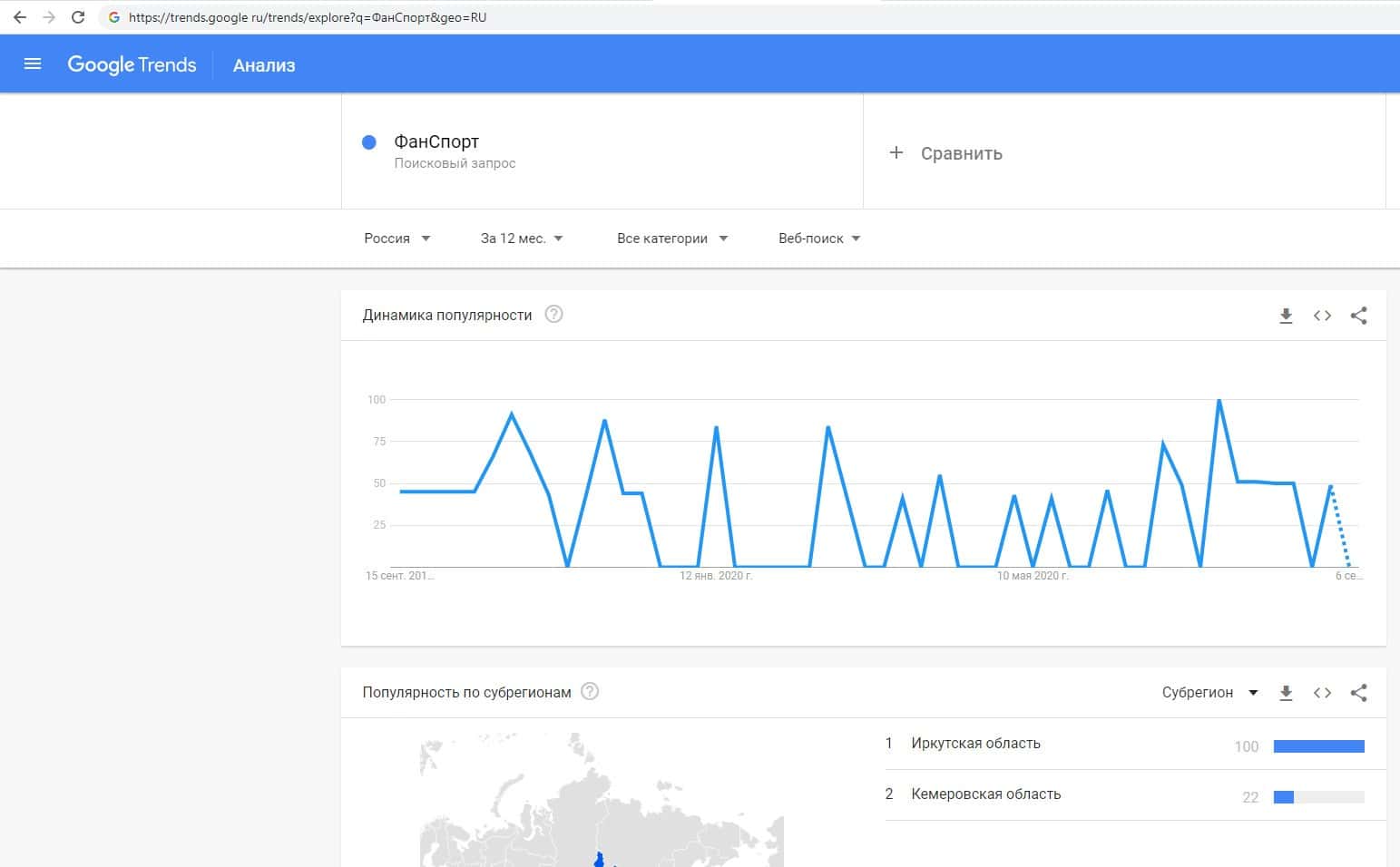Click the 12 янв. 2020 г. axis label

(x=717, y=576)
